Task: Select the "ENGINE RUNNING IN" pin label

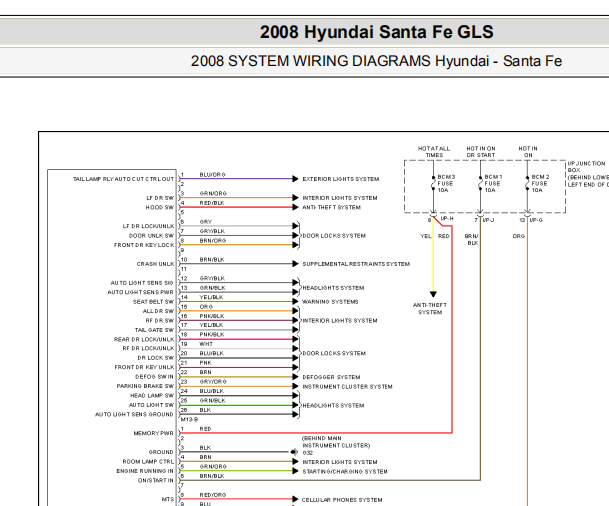Action: 145,471
